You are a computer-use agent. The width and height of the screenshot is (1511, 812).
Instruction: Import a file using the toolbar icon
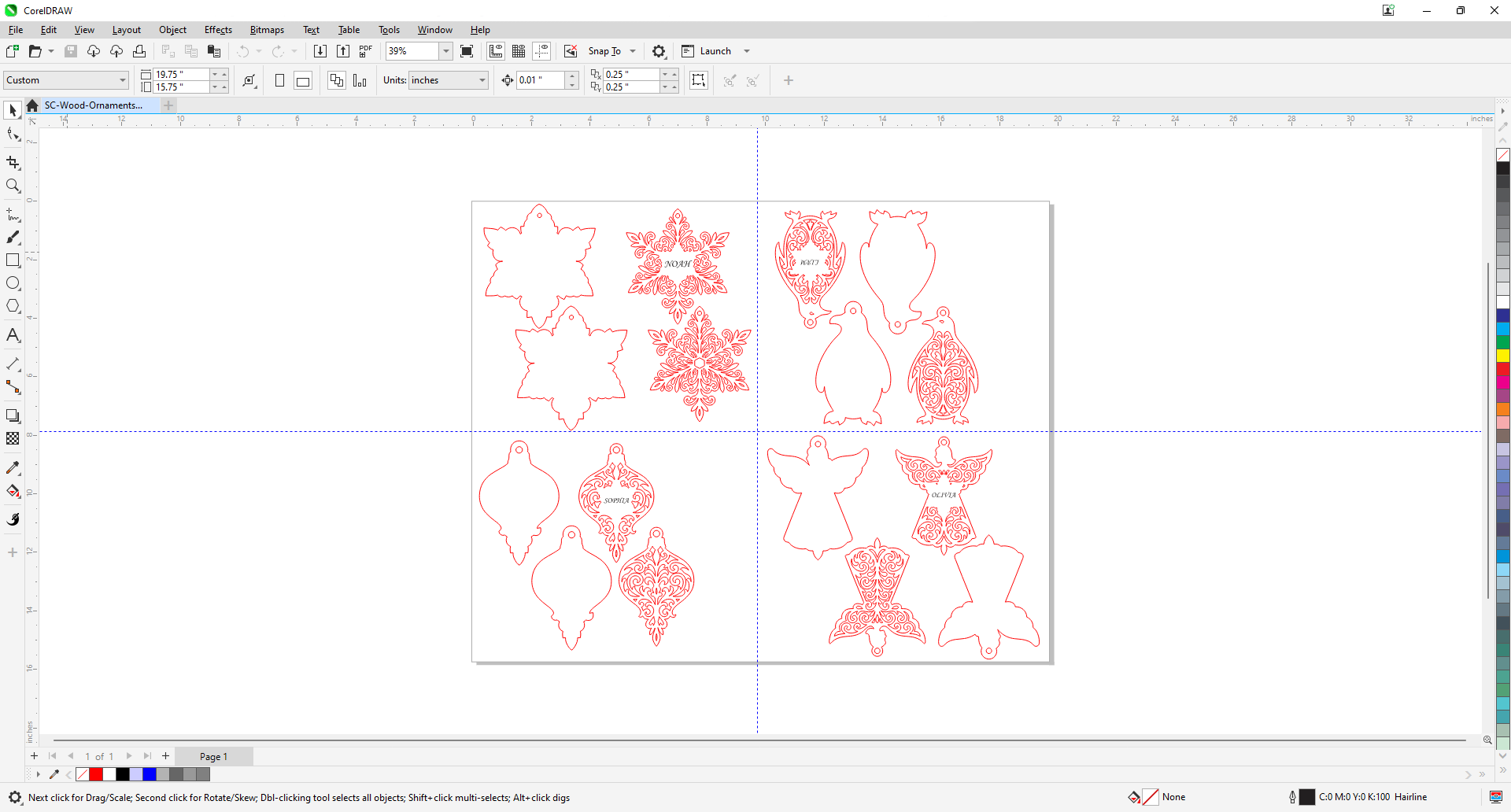[320, 51]
